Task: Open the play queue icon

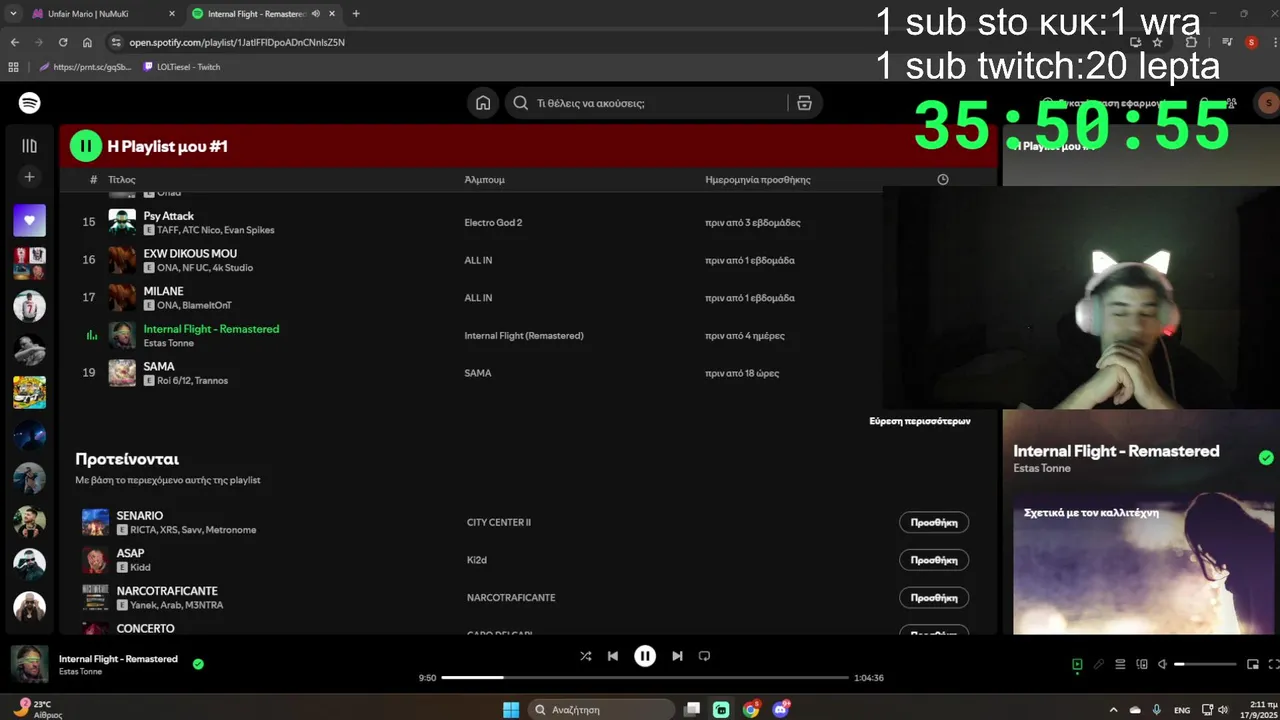Action: [x=1121, y=664]
